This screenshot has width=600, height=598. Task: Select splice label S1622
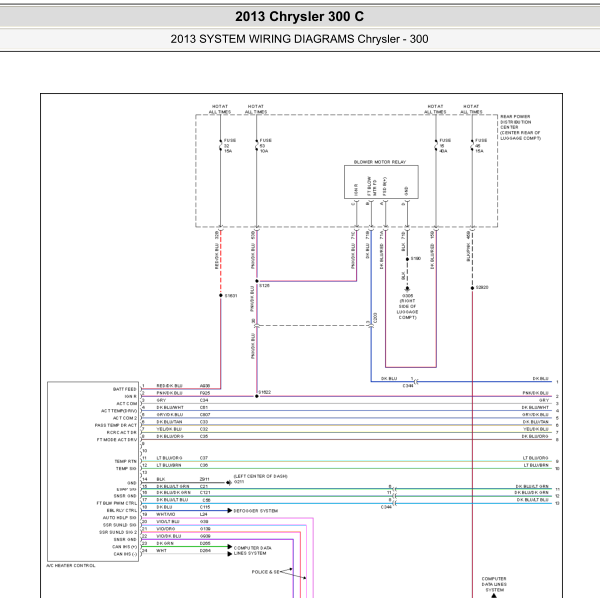point(265,392)
